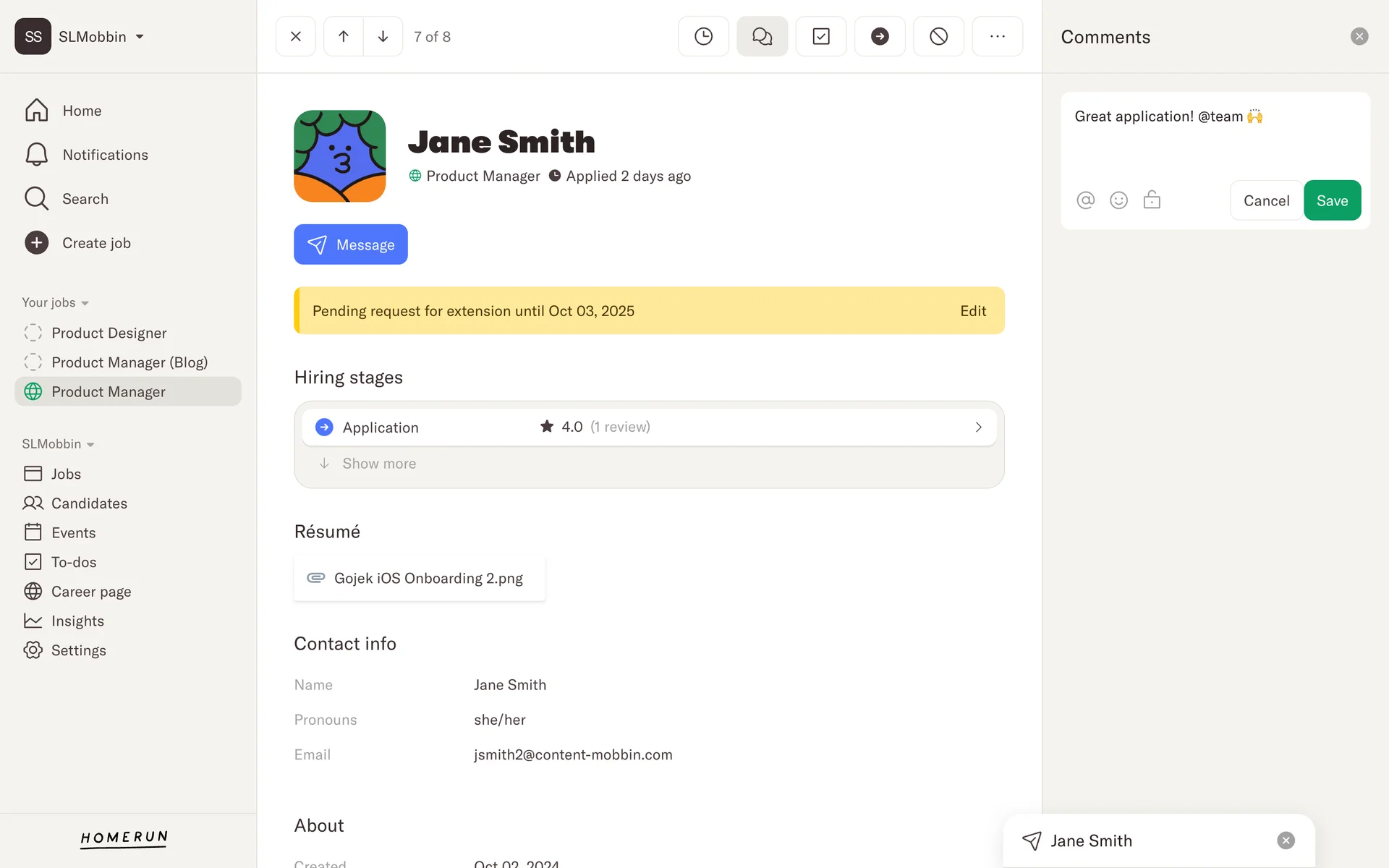Toggle the comments panel icon
1389x868 pixels.
(762, 36)
